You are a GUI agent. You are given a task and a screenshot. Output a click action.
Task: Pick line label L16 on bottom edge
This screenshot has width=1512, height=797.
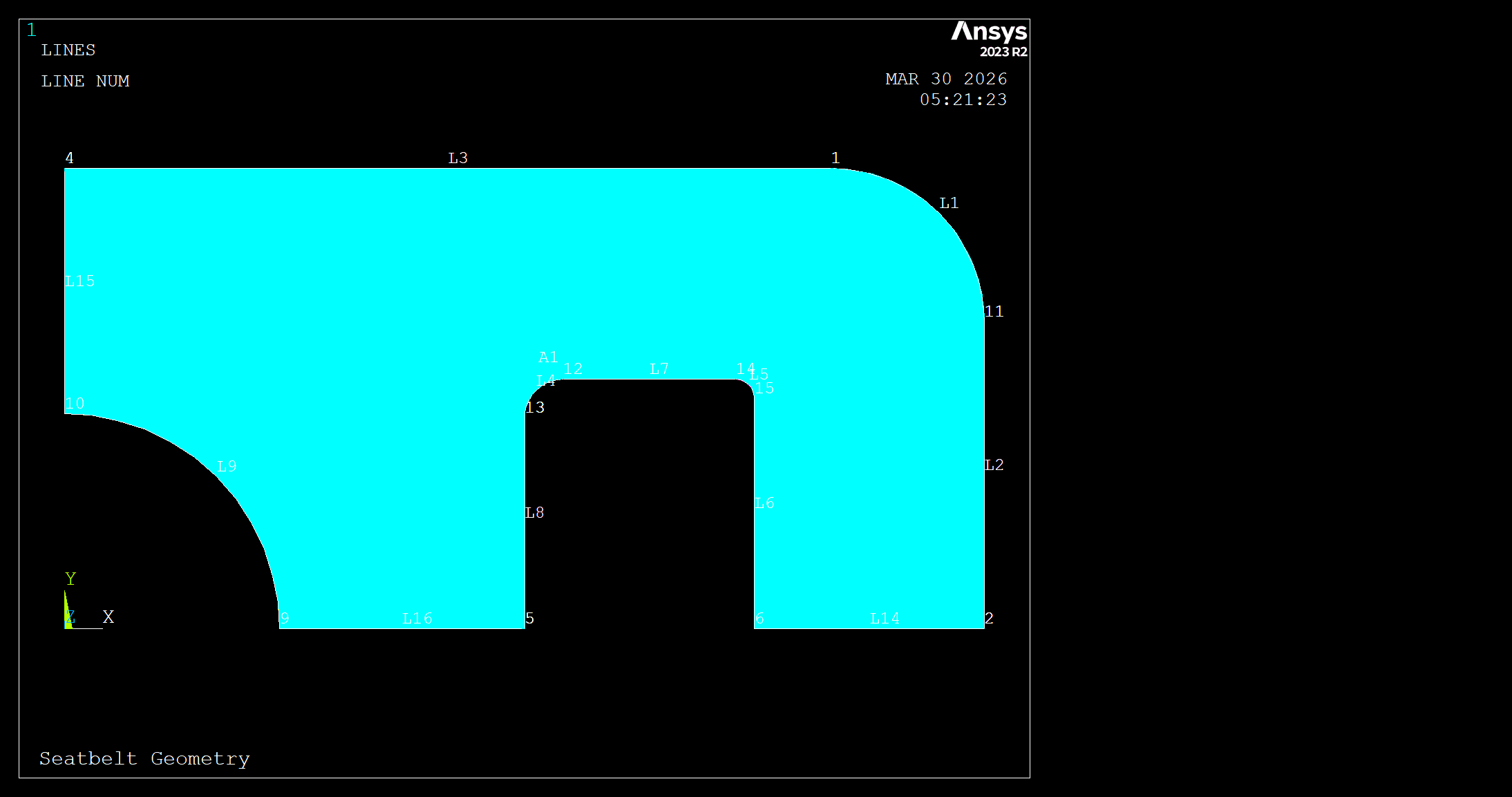(417, 619)
